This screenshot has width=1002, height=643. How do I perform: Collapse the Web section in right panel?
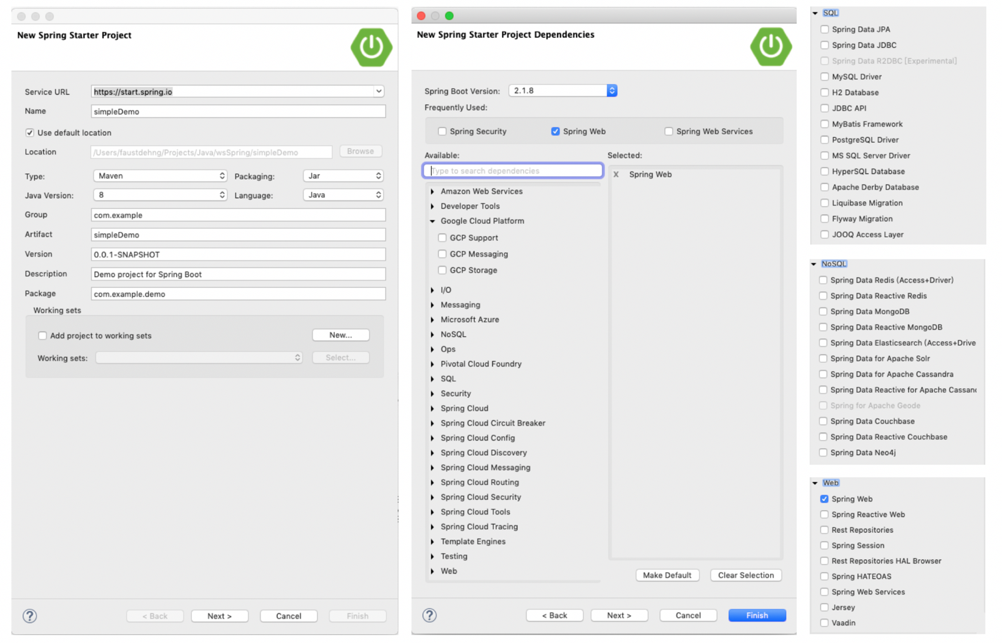(x=815, y=483)
